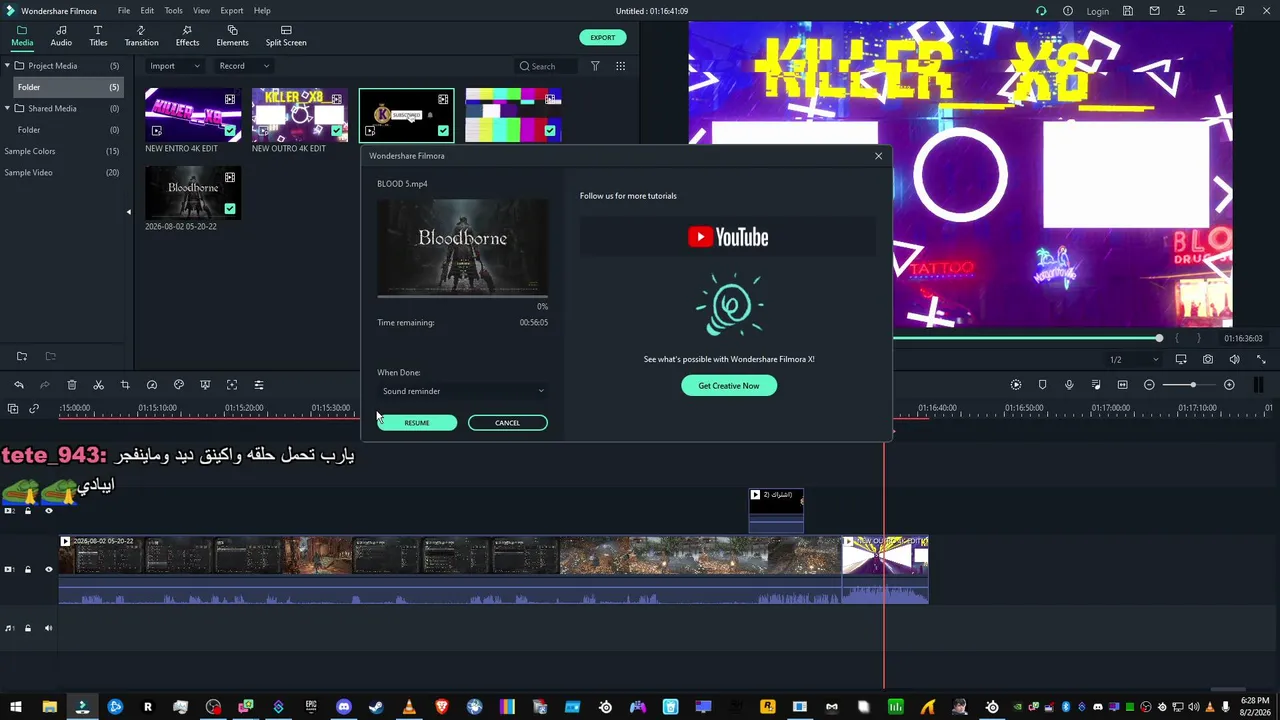
Task: Lock video track 2
Action: pos(28,511)
